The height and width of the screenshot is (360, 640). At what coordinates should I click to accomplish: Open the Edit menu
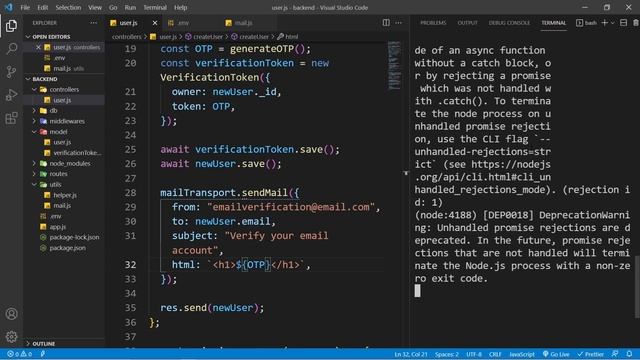point(42,7)
